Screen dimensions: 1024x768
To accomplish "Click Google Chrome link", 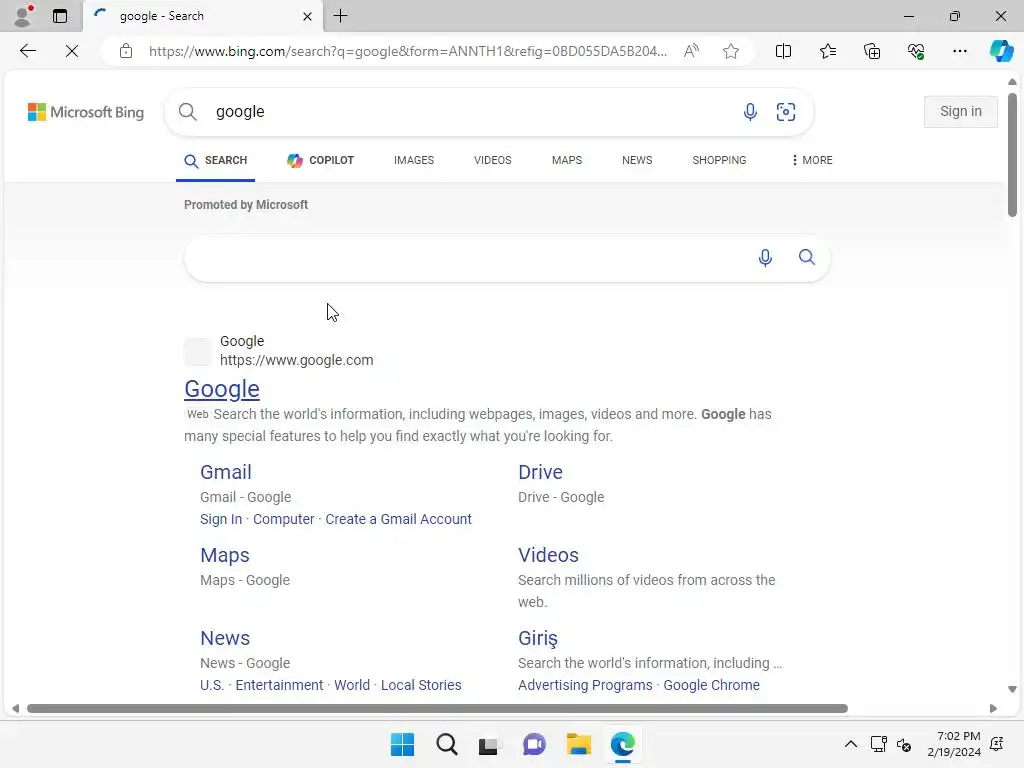I will [711, 685].
